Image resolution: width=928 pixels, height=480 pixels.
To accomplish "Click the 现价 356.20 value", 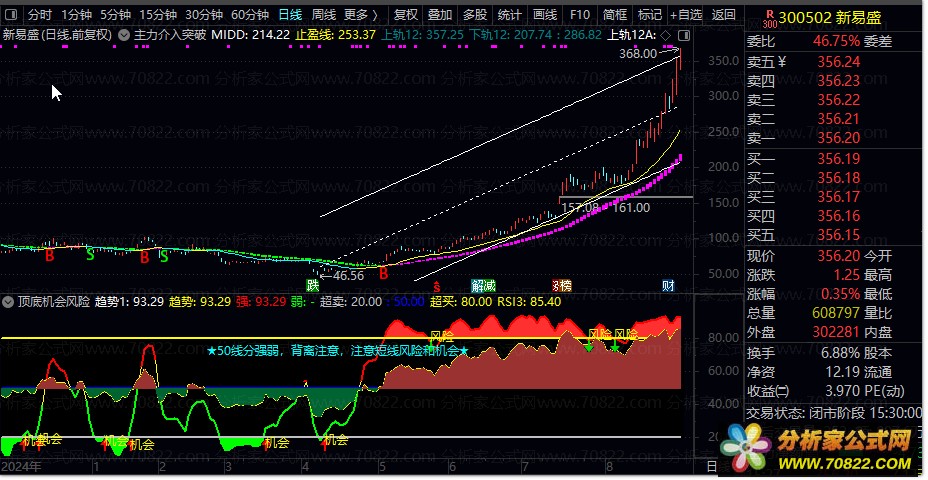I will point(839,256).
